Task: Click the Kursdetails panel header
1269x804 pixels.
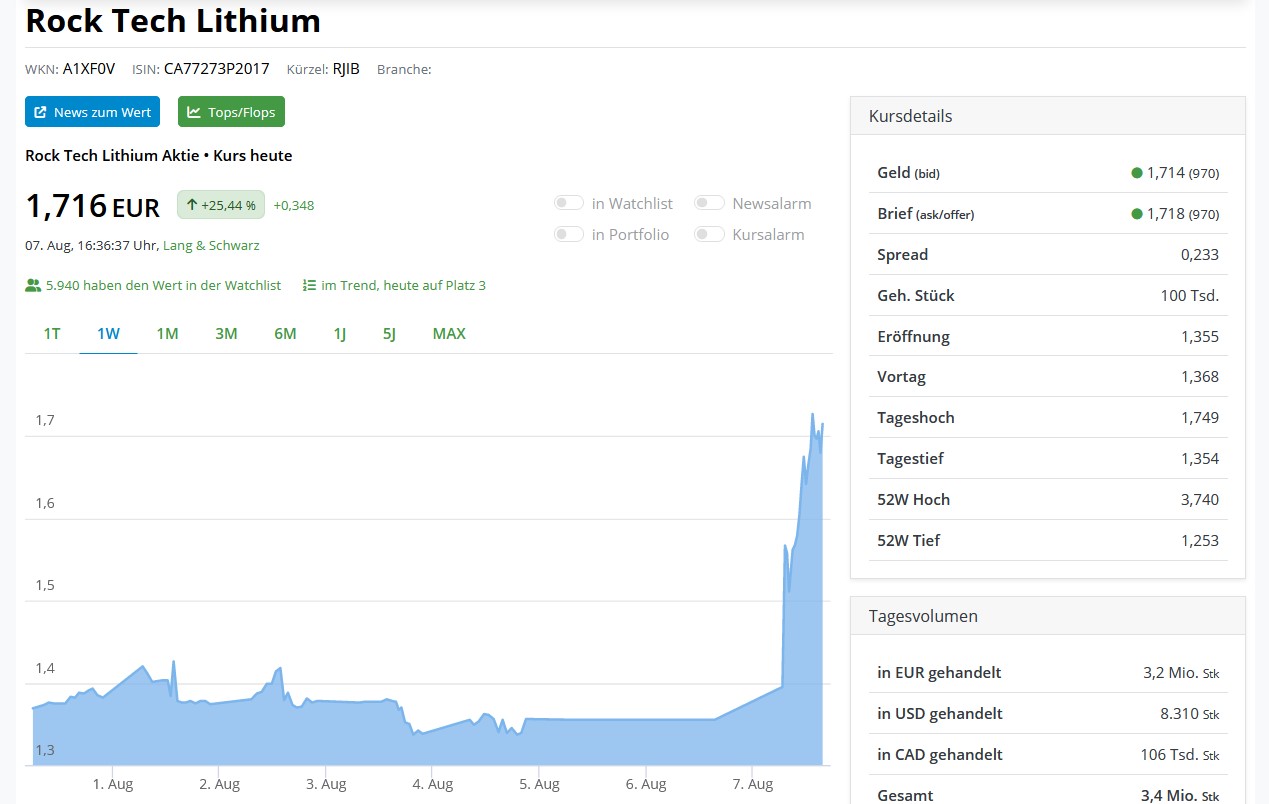Action: 1047,116
